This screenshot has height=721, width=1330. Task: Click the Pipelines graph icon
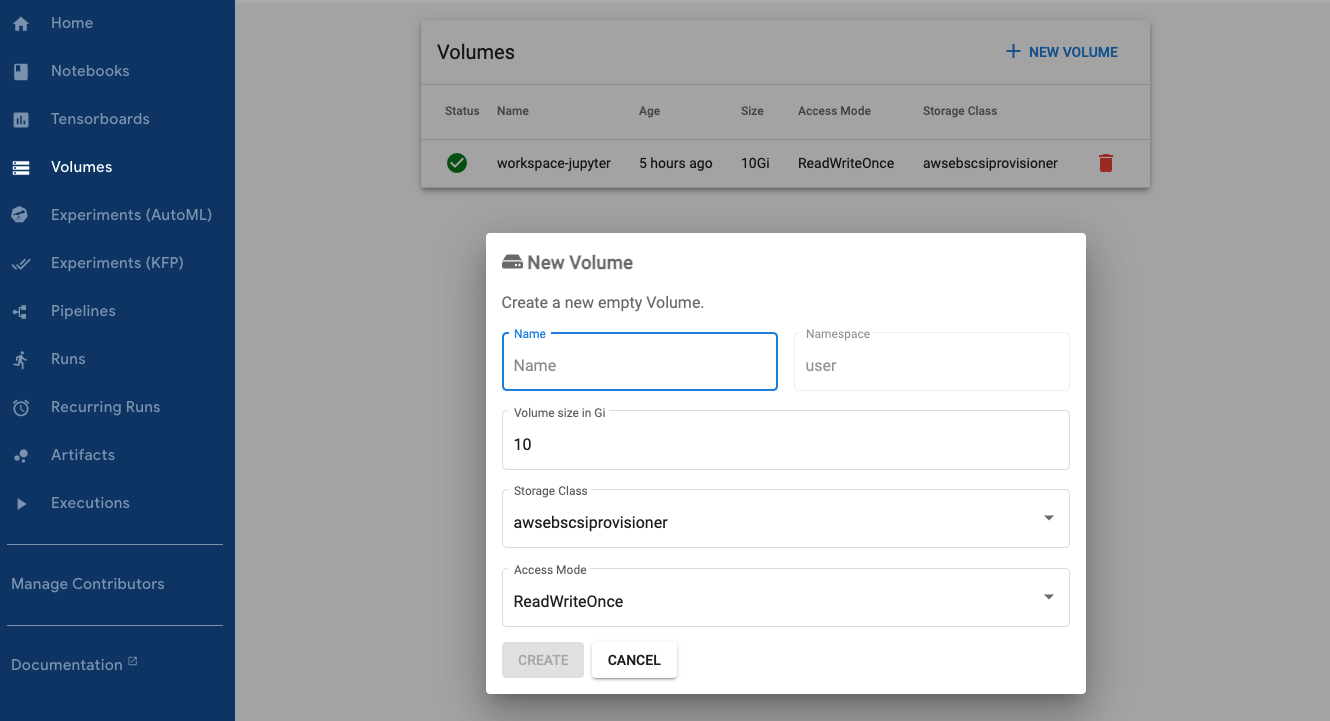click(21, 311)
